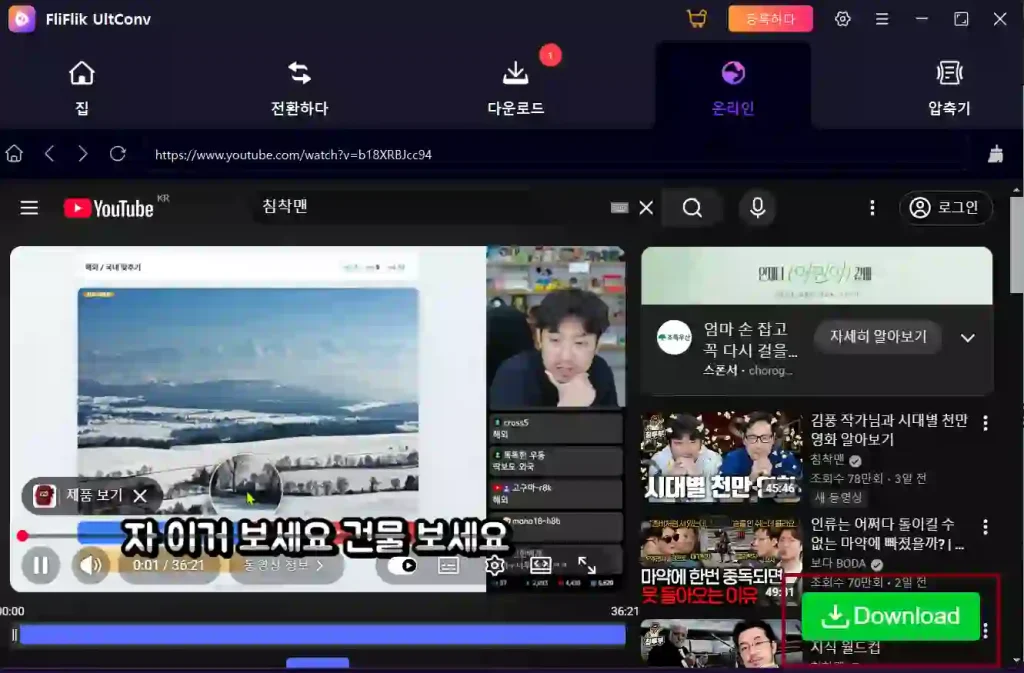1024x673 pixels.
Task: Open the shopping cart icon in title bar
Action: (x=696, y=19)
